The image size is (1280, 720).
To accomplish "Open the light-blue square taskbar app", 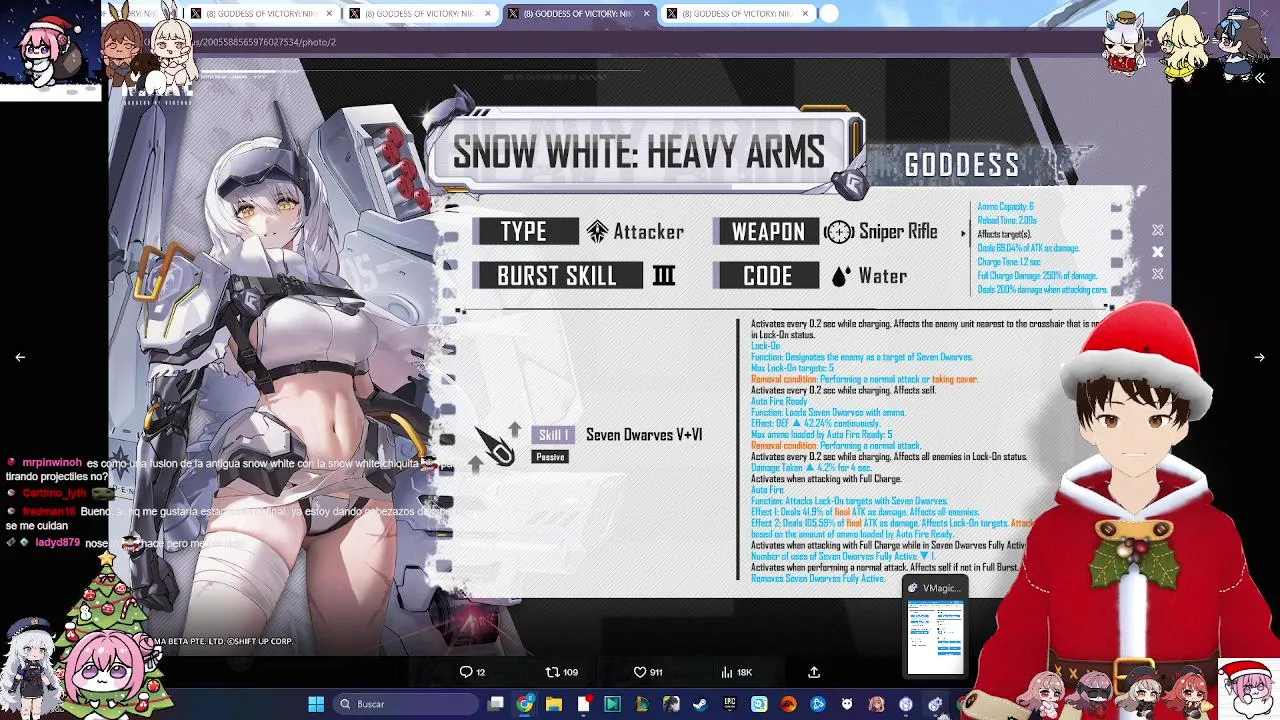I will point(759,704).
